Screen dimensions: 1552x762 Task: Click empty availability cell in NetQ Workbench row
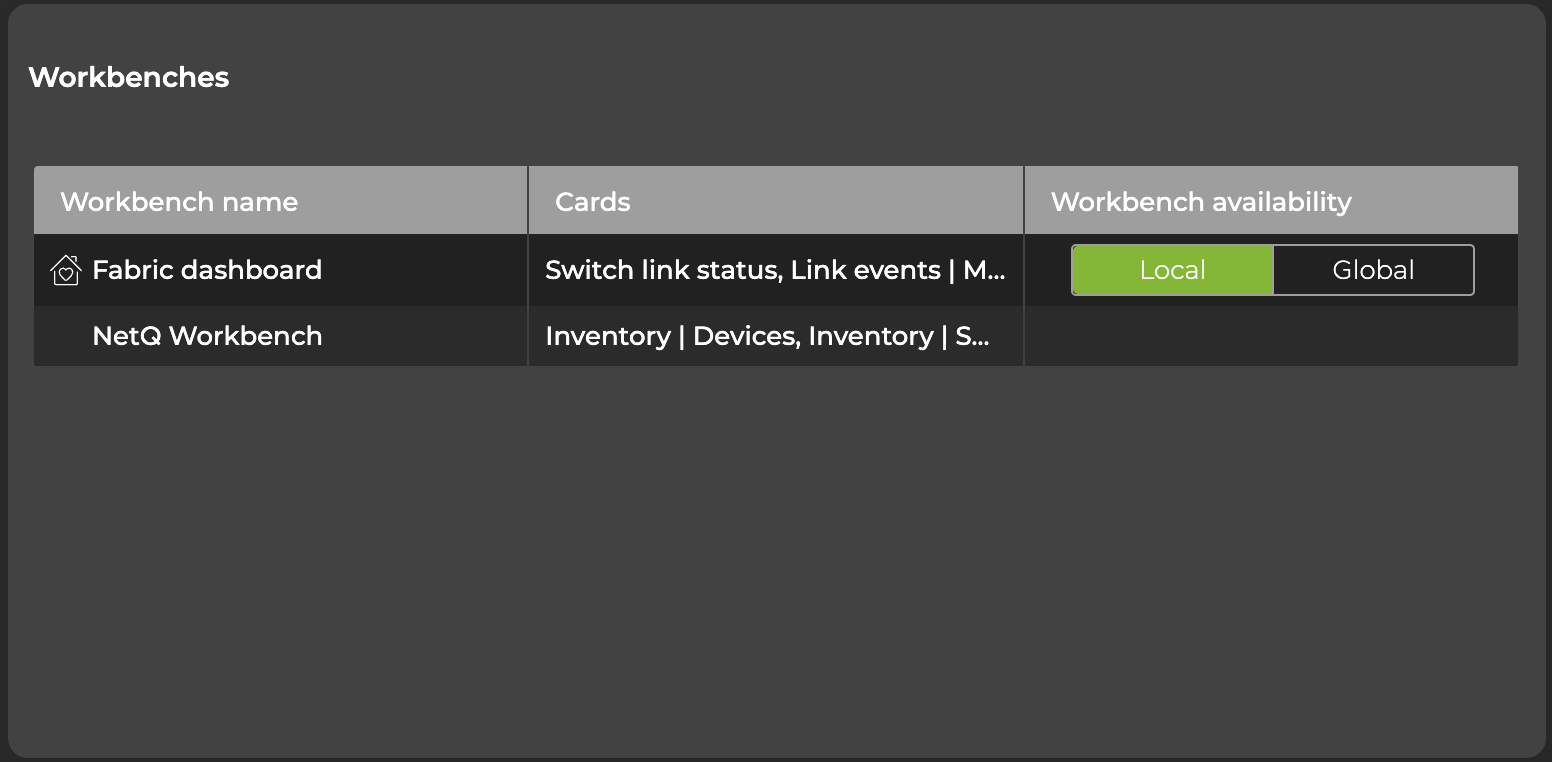tap(1270, 336)
